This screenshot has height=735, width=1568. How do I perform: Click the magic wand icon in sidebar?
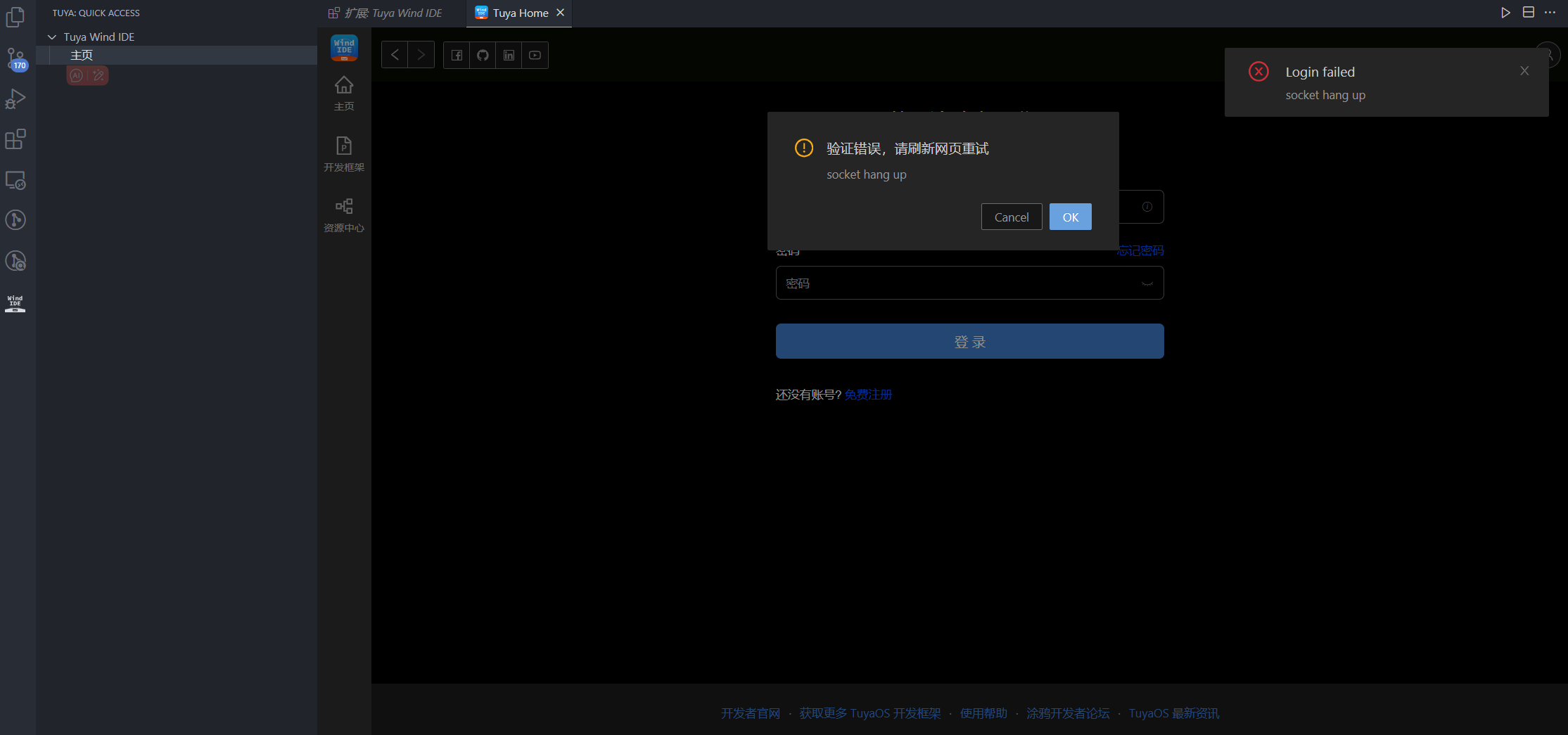98,75
